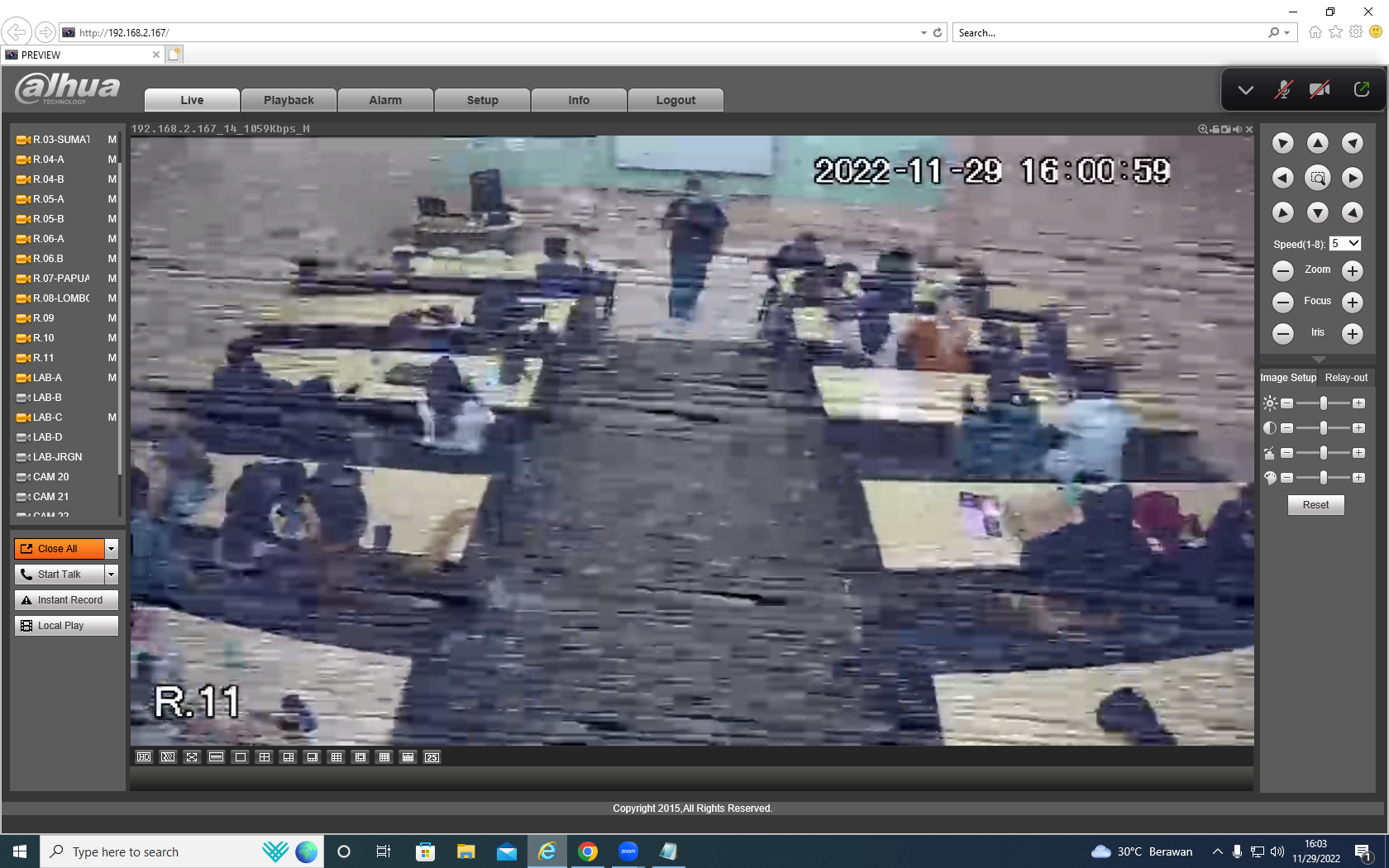Close the R.11 video pane
The height and width of the screenshot is (868, 1389).
coord(1249,129)
